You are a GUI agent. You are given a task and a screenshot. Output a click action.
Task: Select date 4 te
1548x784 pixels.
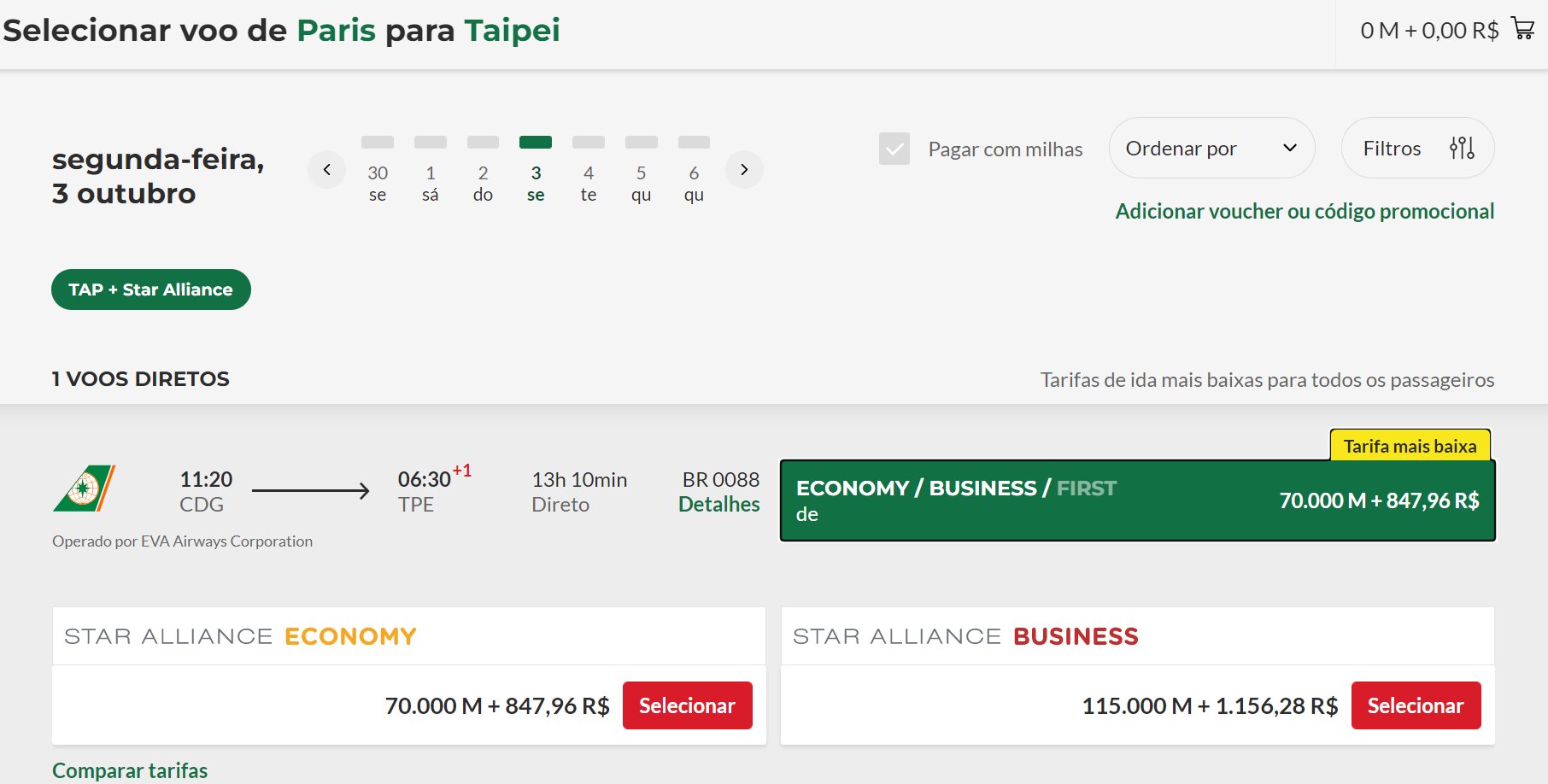(x=589, y=171)
